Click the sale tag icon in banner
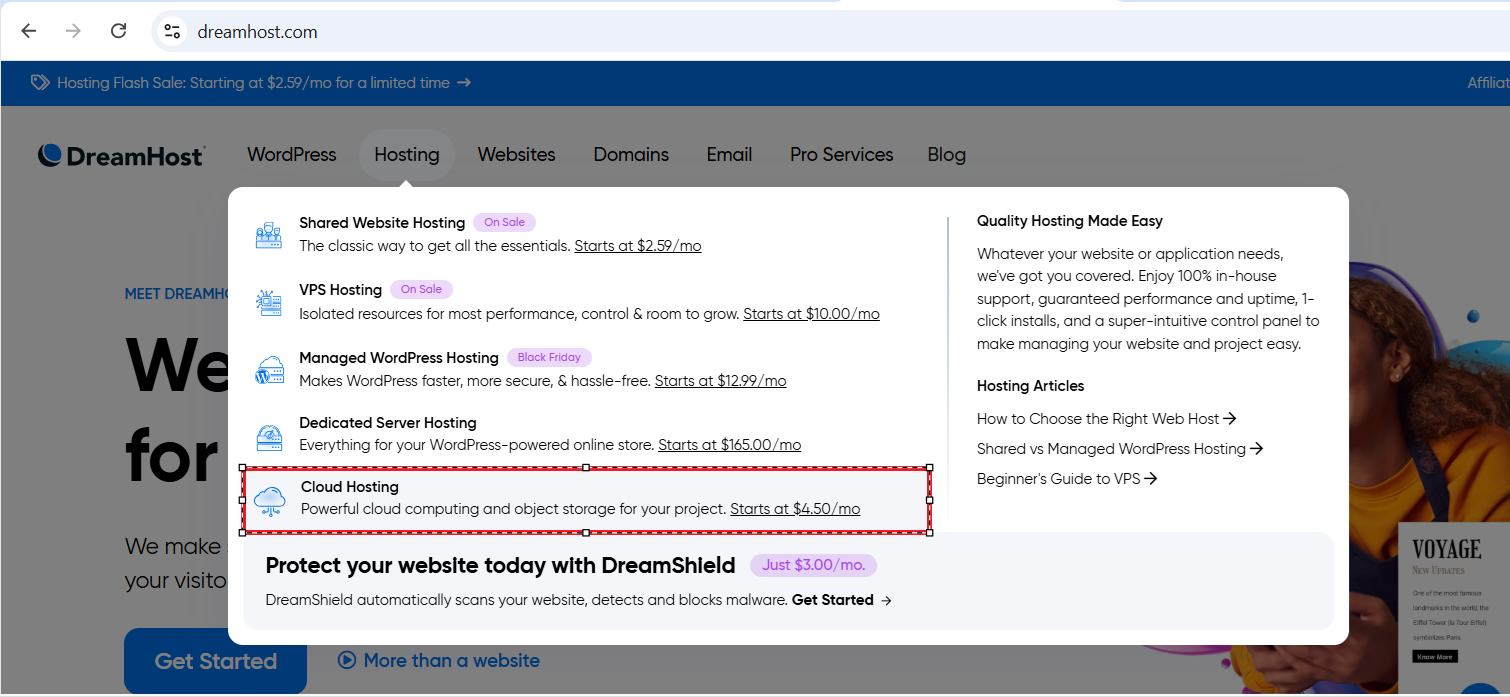This screenshot has width=1510, height=697. pyautogui.click(x=40, y=83)
